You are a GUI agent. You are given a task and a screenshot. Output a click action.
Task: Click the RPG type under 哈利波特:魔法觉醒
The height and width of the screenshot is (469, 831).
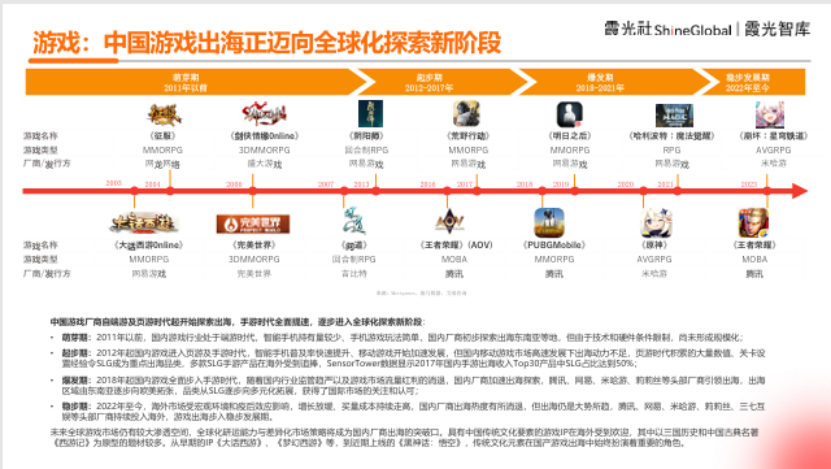tap(671, 151)
